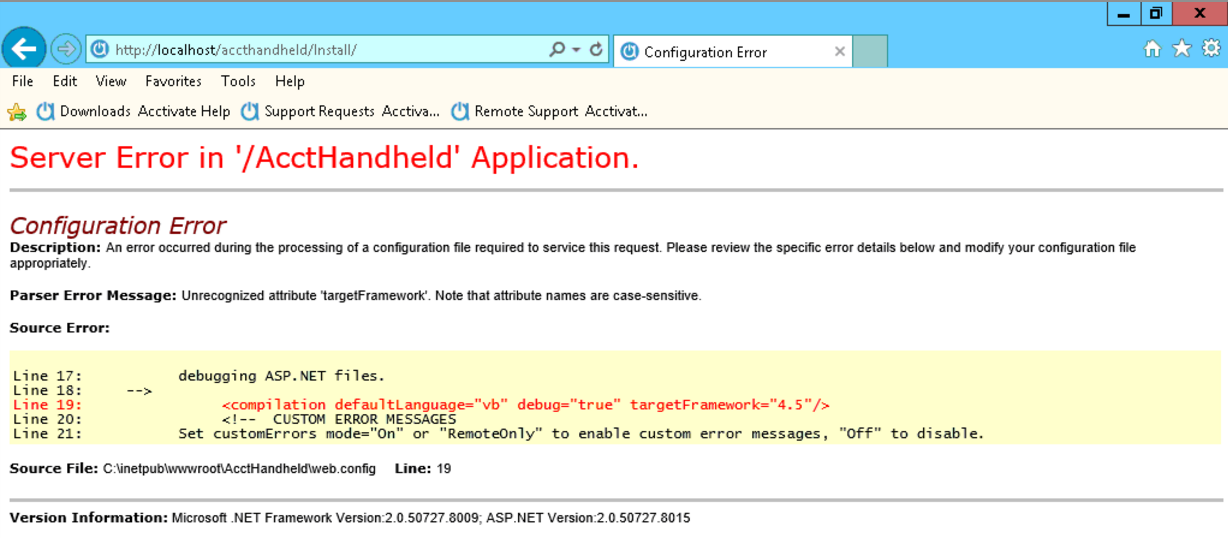
Task: Open the Help menu
Action: pyautogui.click(x=290, y=81)
